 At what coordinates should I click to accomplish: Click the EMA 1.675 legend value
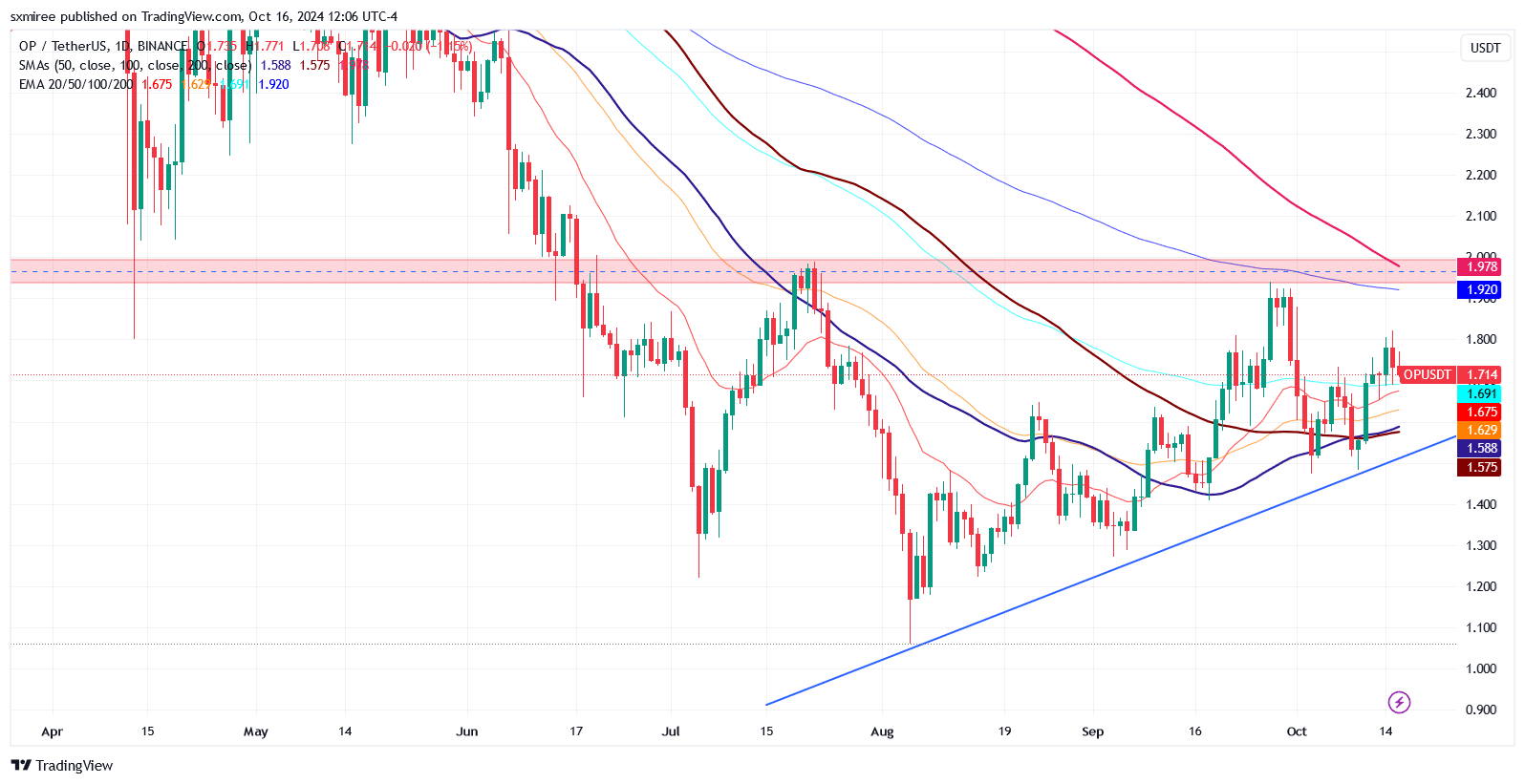tap(157, 84)
